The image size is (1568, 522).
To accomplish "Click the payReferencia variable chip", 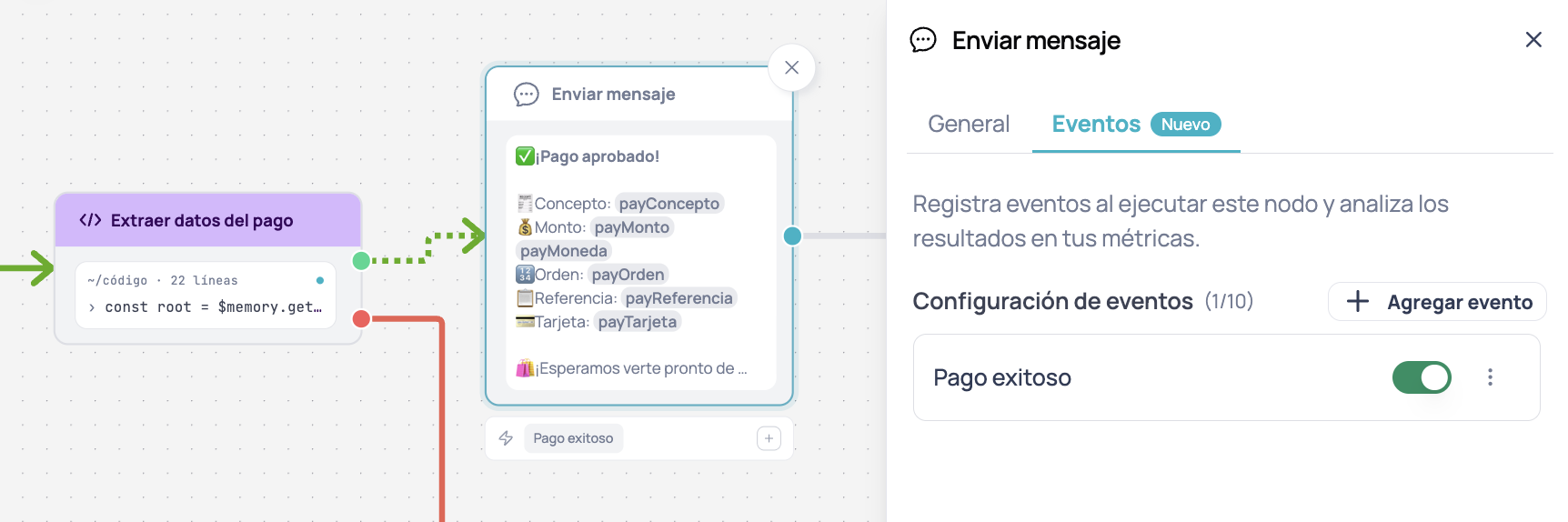I will tap(678, 298).
